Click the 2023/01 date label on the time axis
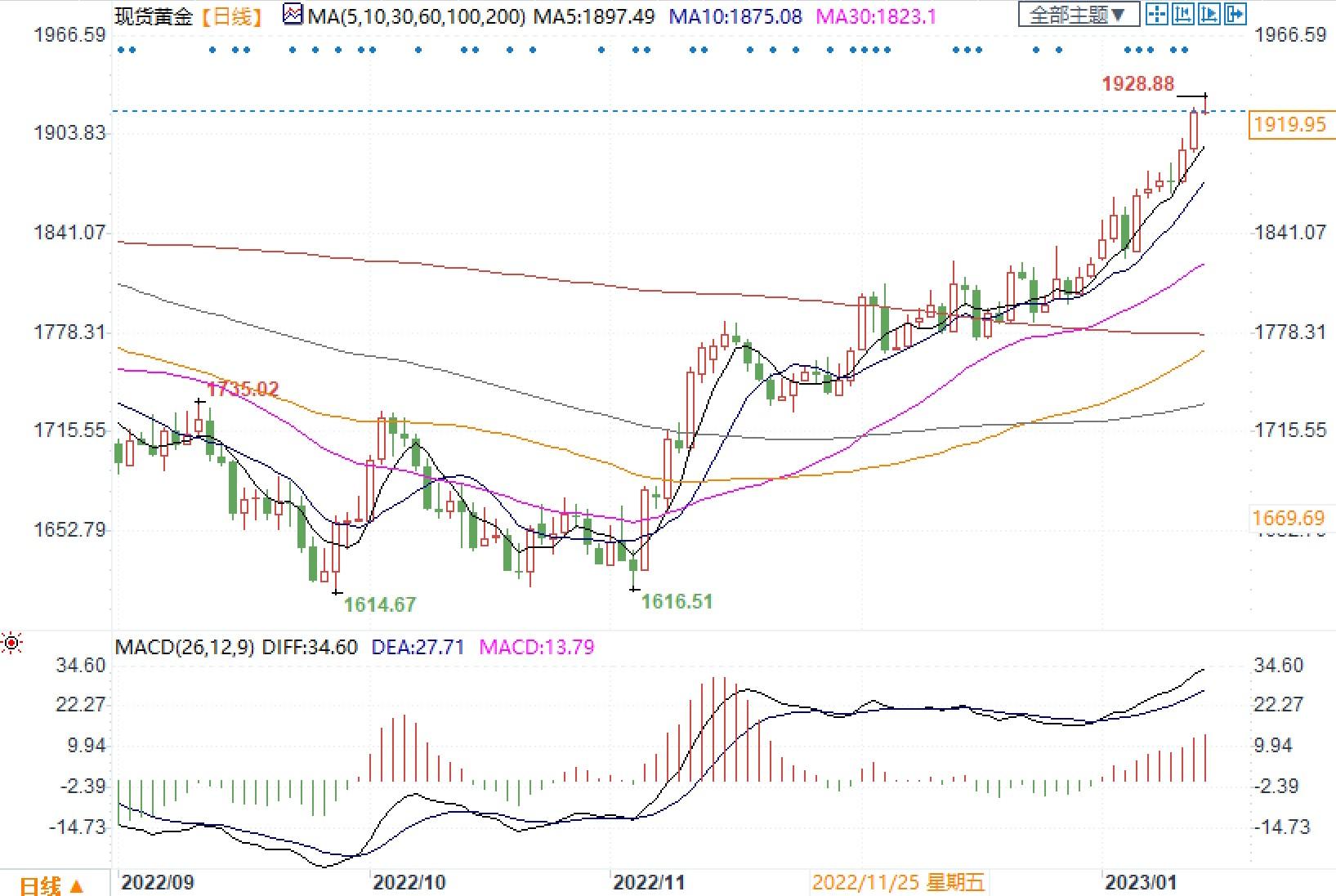The width and height of the screenshot is (1336, 896). point(1141,883)
